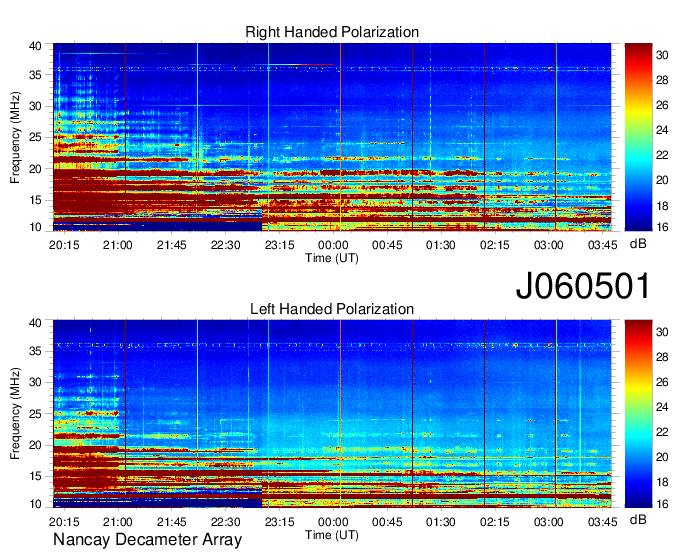The image size is (680, 552).
Task: Click the 21:00 time tick of the bottom plot
Action: point(118,522)
